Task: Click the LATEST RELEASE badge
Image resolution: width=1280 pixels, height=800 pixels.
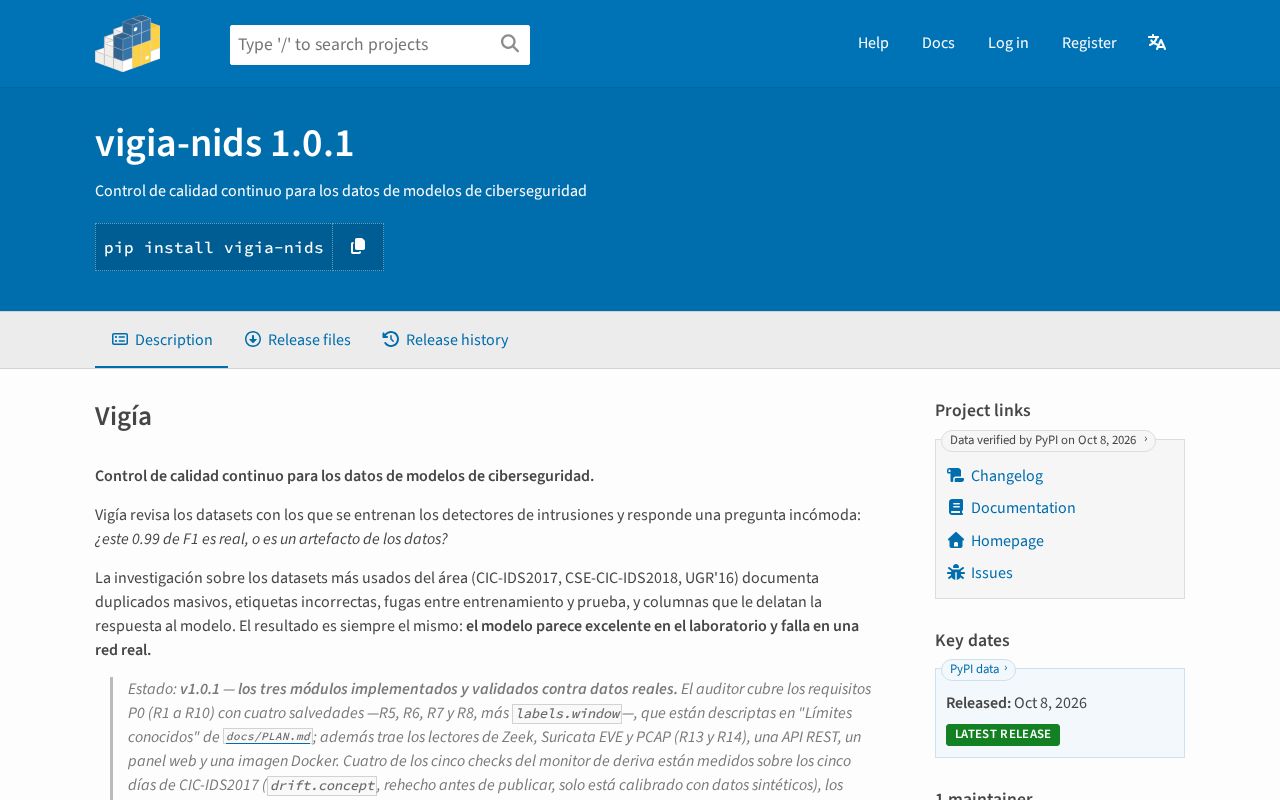Action: tap(1003, 735)
